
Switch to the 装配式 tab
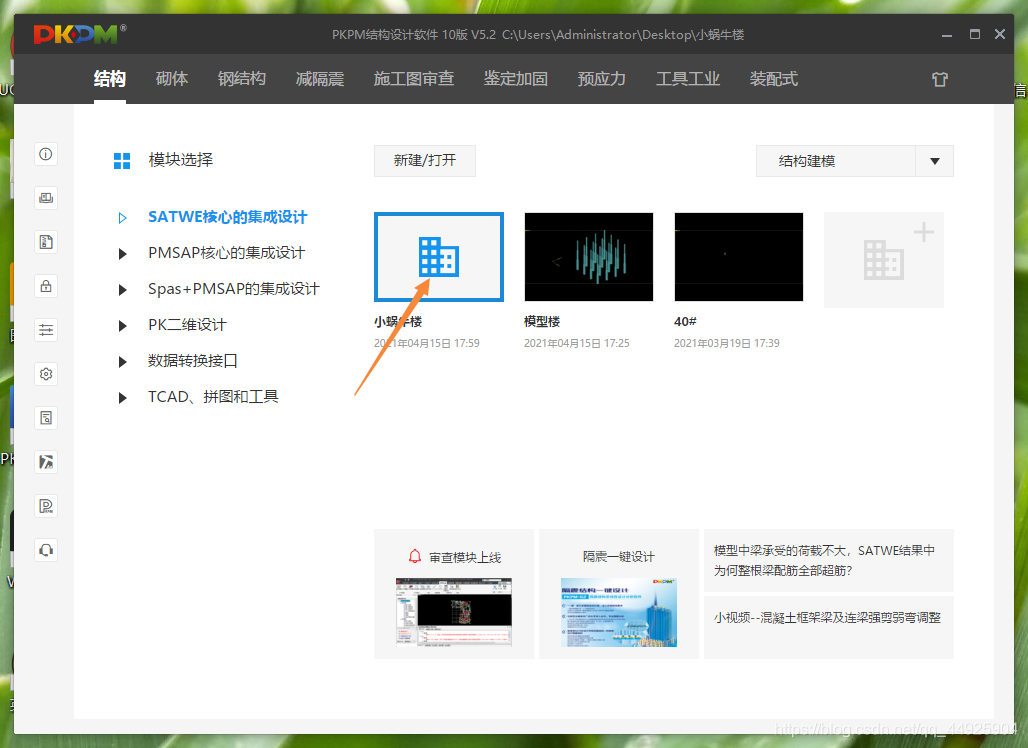click(774, 79)
